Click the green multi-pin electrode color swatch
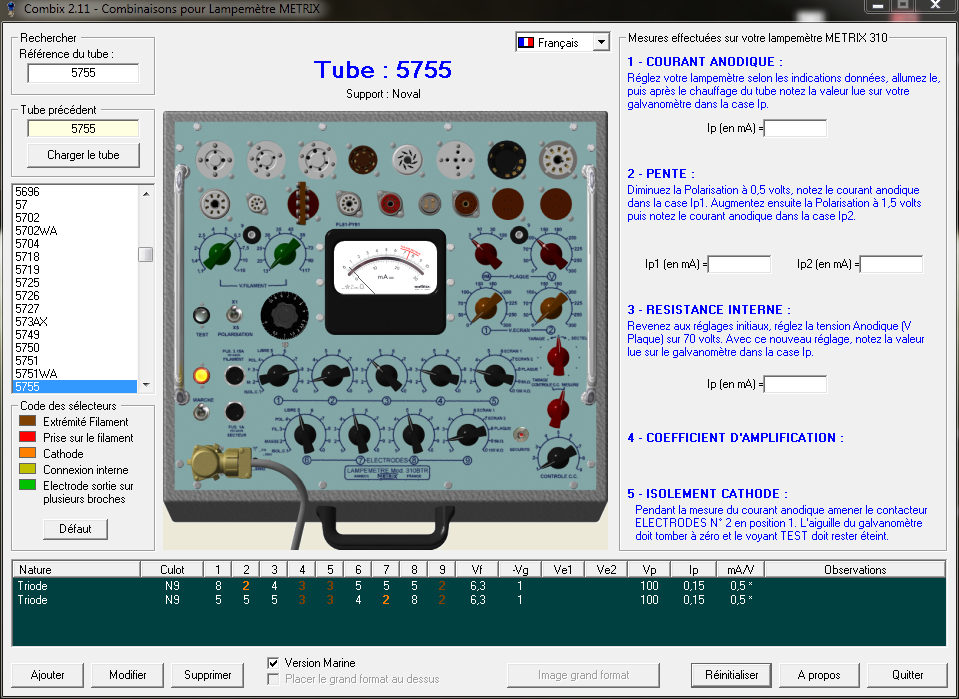The image size is (959, 699). click(28, 485)
